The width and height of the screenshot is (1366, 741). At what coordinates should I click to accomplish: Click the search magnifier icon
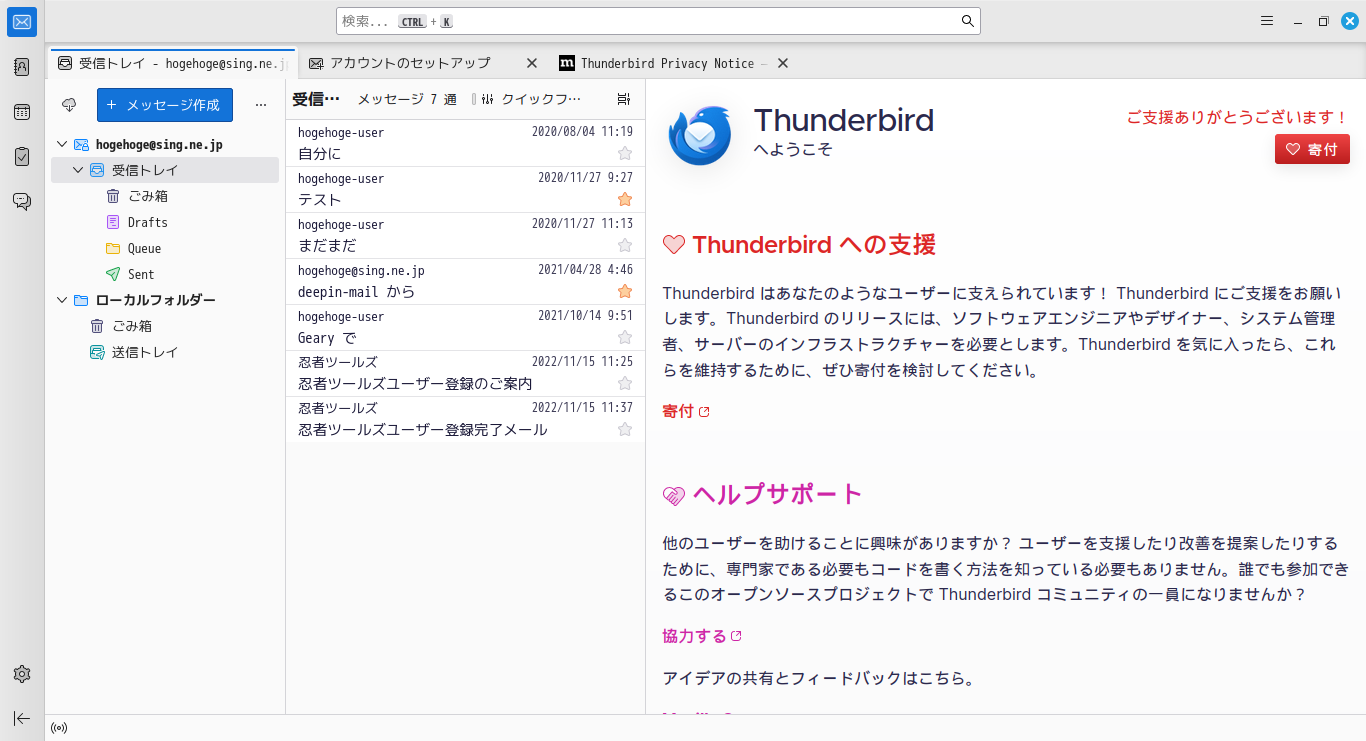(967, 21)
